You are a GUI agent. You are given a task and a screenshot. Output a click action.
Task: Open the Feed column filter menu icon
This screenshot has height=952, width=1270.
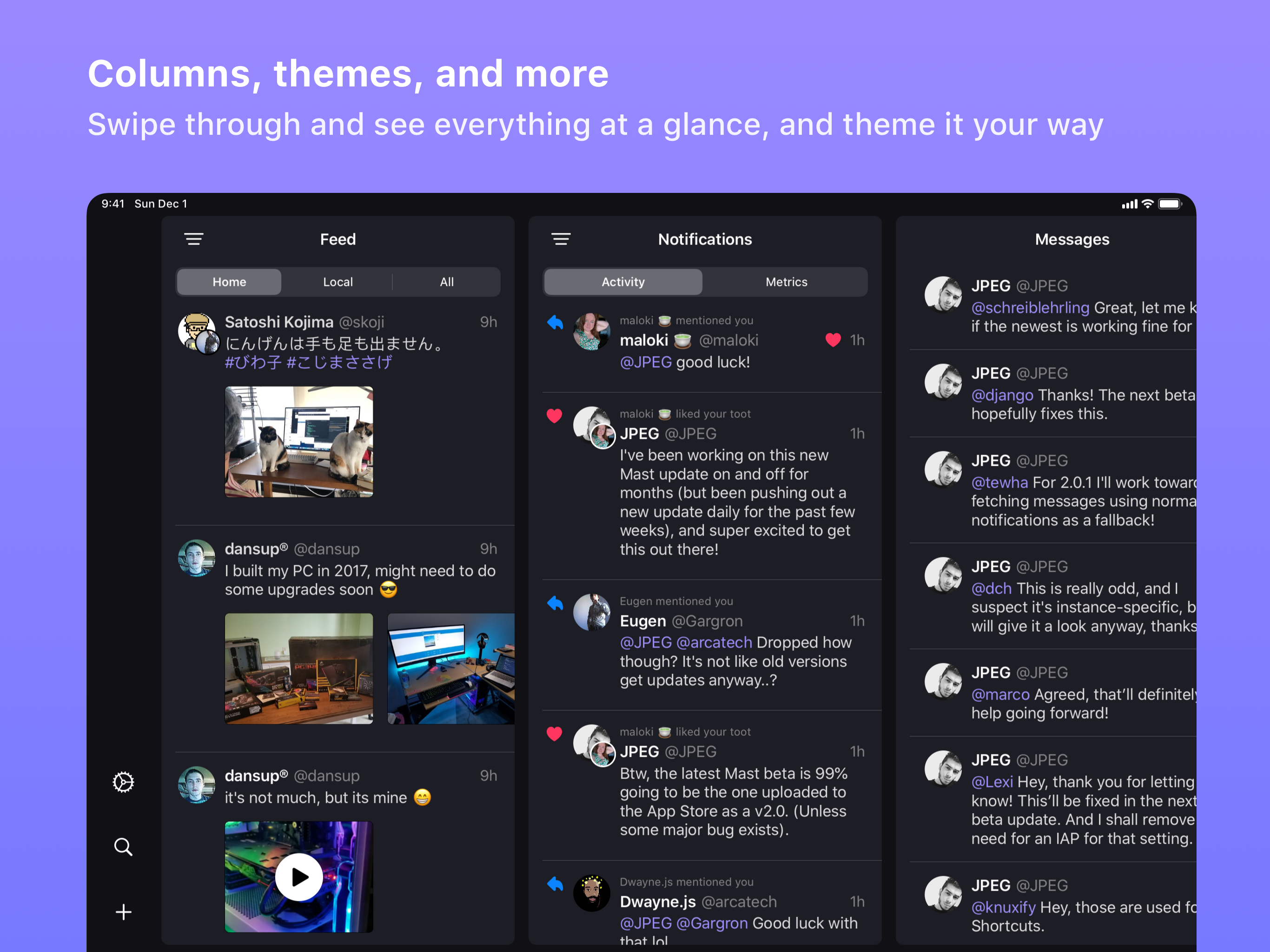click(x=193, y=239)
